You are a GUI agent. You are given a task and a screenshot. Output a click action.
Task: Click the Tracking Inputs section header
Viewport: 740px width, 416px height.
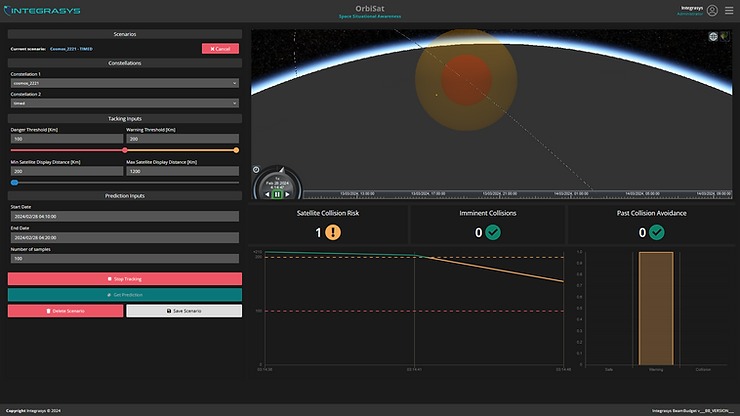pyautogui.click(x=125, y=119)
